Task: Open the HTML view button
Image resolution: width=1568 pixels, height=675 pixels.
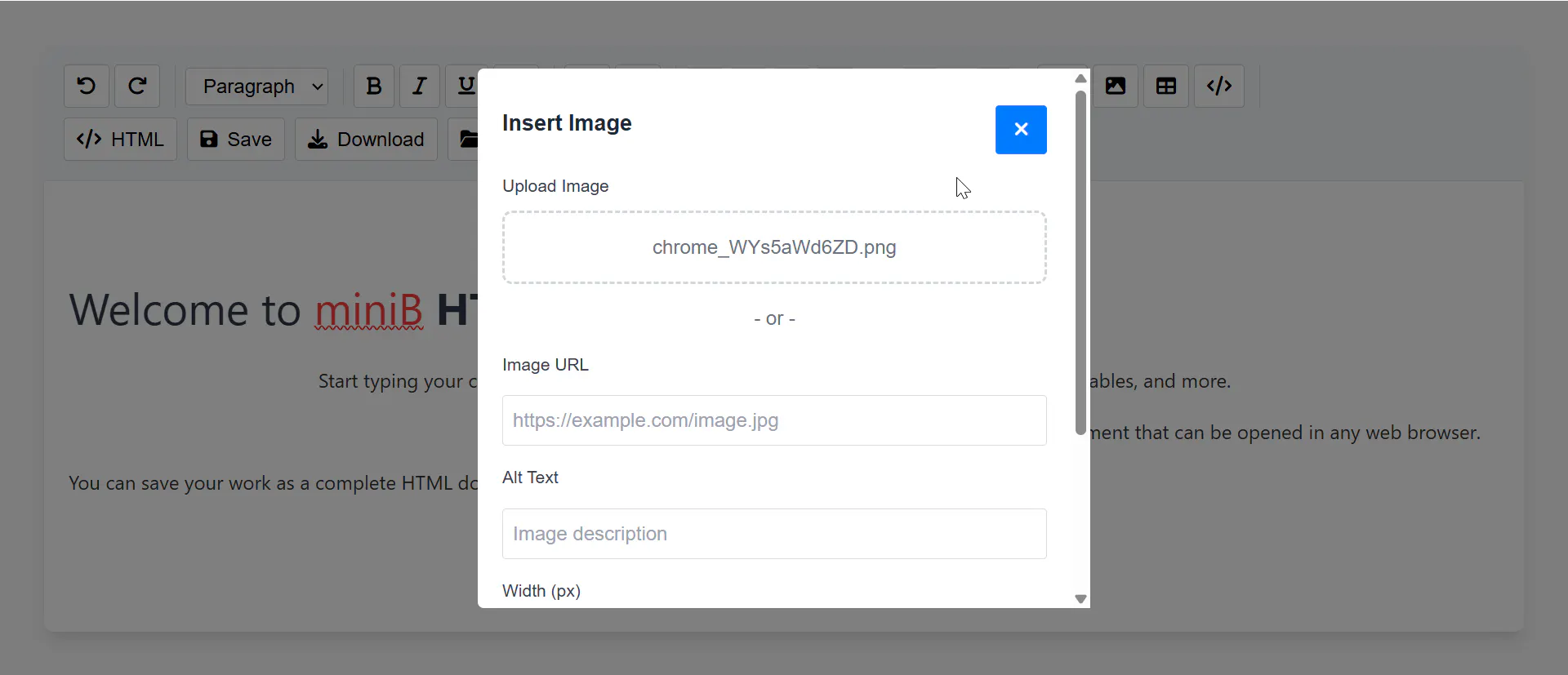Action: (121, 140)
